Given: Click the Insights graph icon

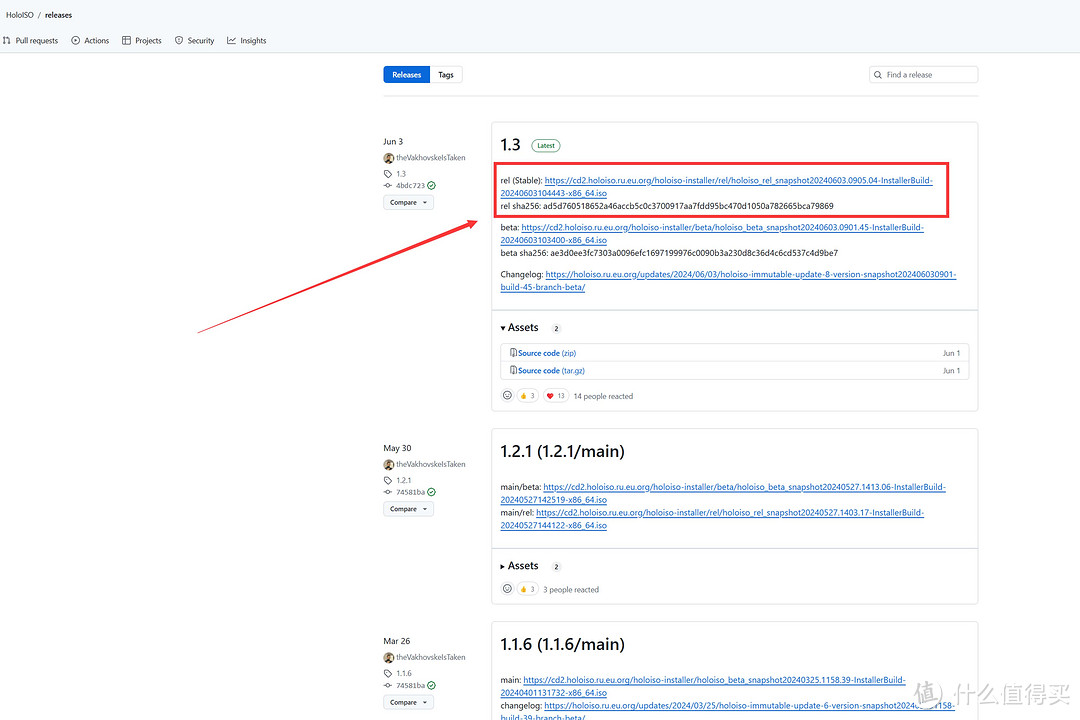Looking at the screenshot, I should pos(232,41).
